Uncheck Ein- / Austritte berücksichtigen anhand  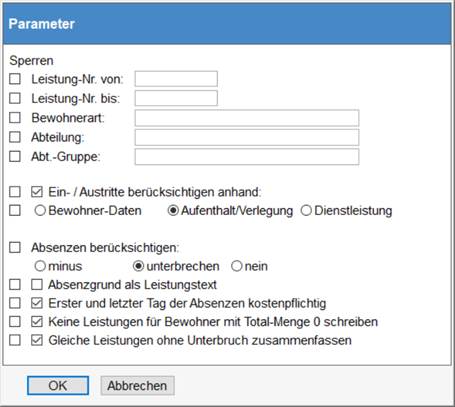tap(37, 192)
